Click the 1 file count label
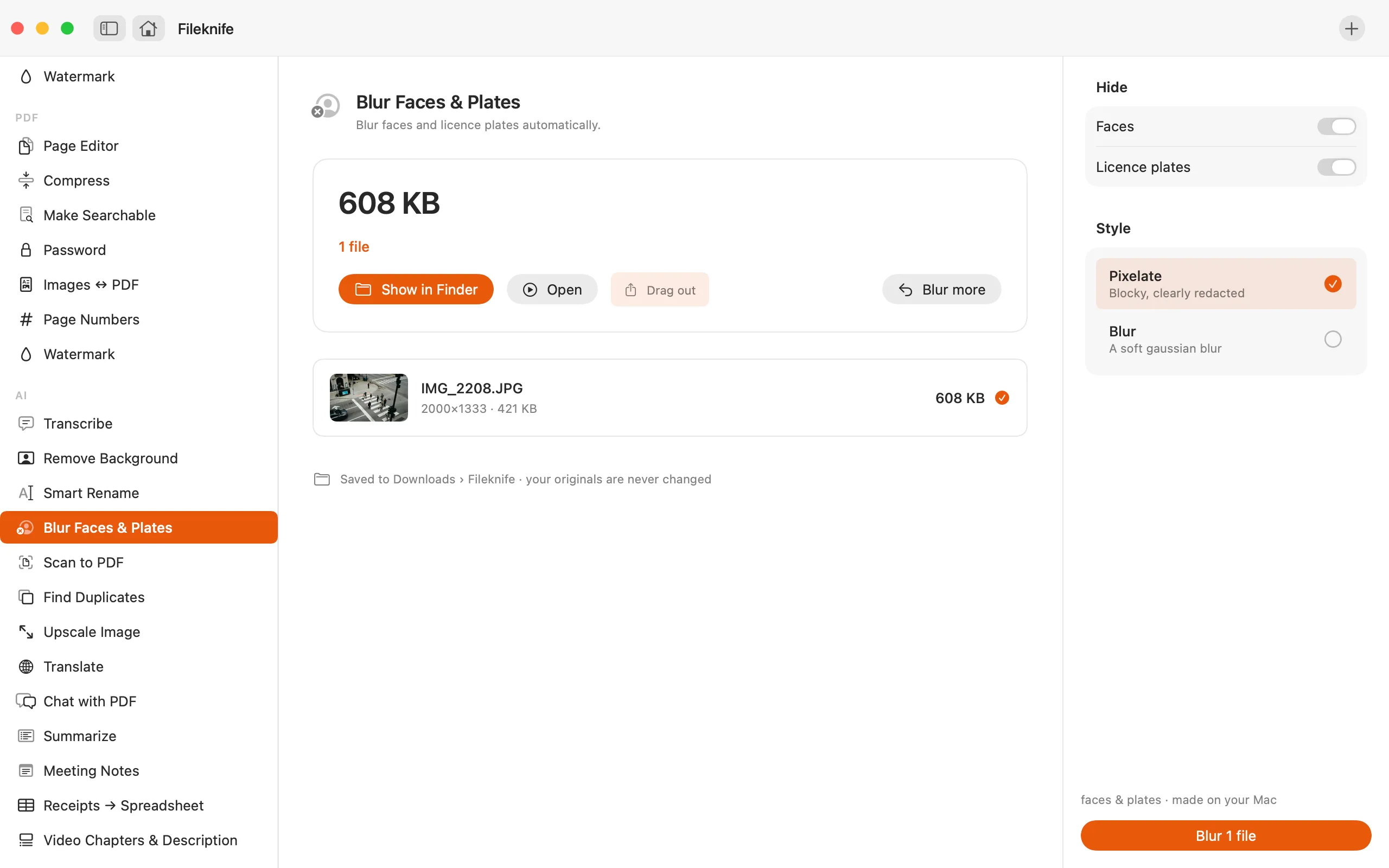Viewport: 1389px width, 868px height. coord(354,247)
